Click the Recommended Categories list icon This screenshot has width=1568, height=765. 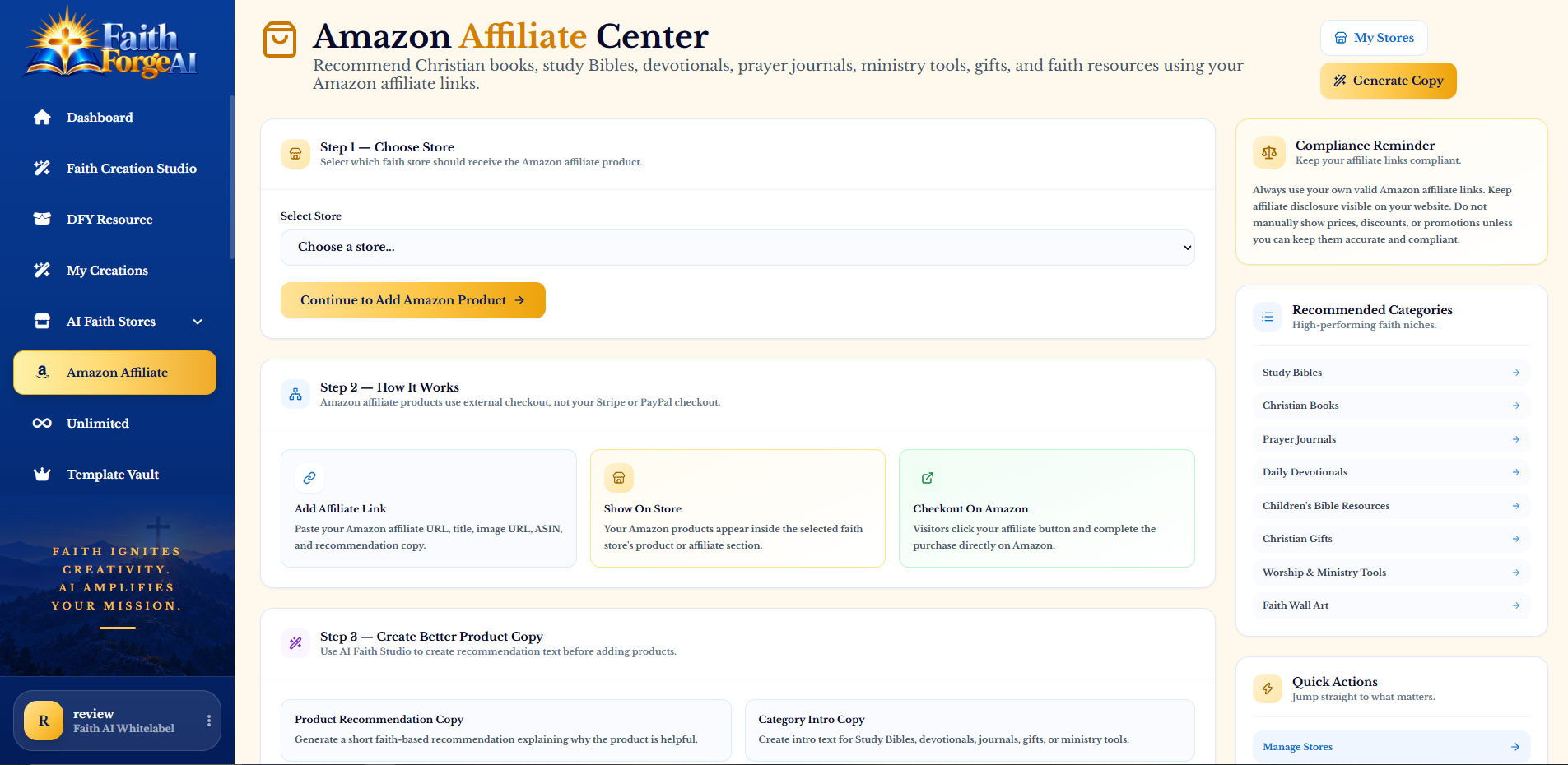(x=1268, y=317)
